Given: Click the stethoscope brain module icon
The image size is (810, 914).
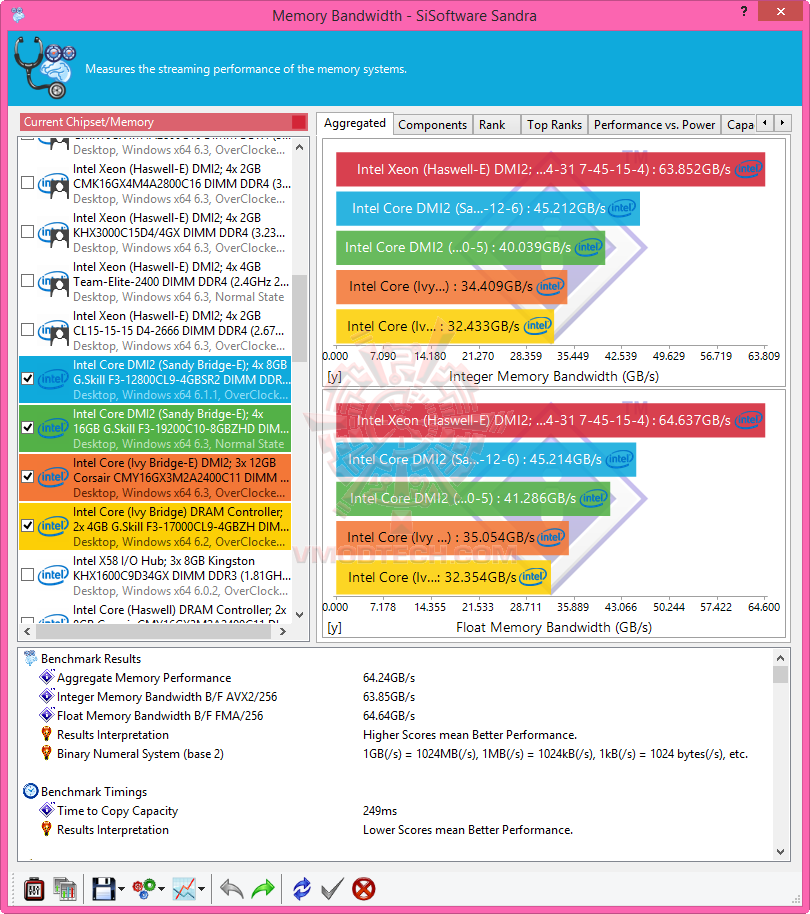Looking at the screenshot, I should [x=45, y=68].
